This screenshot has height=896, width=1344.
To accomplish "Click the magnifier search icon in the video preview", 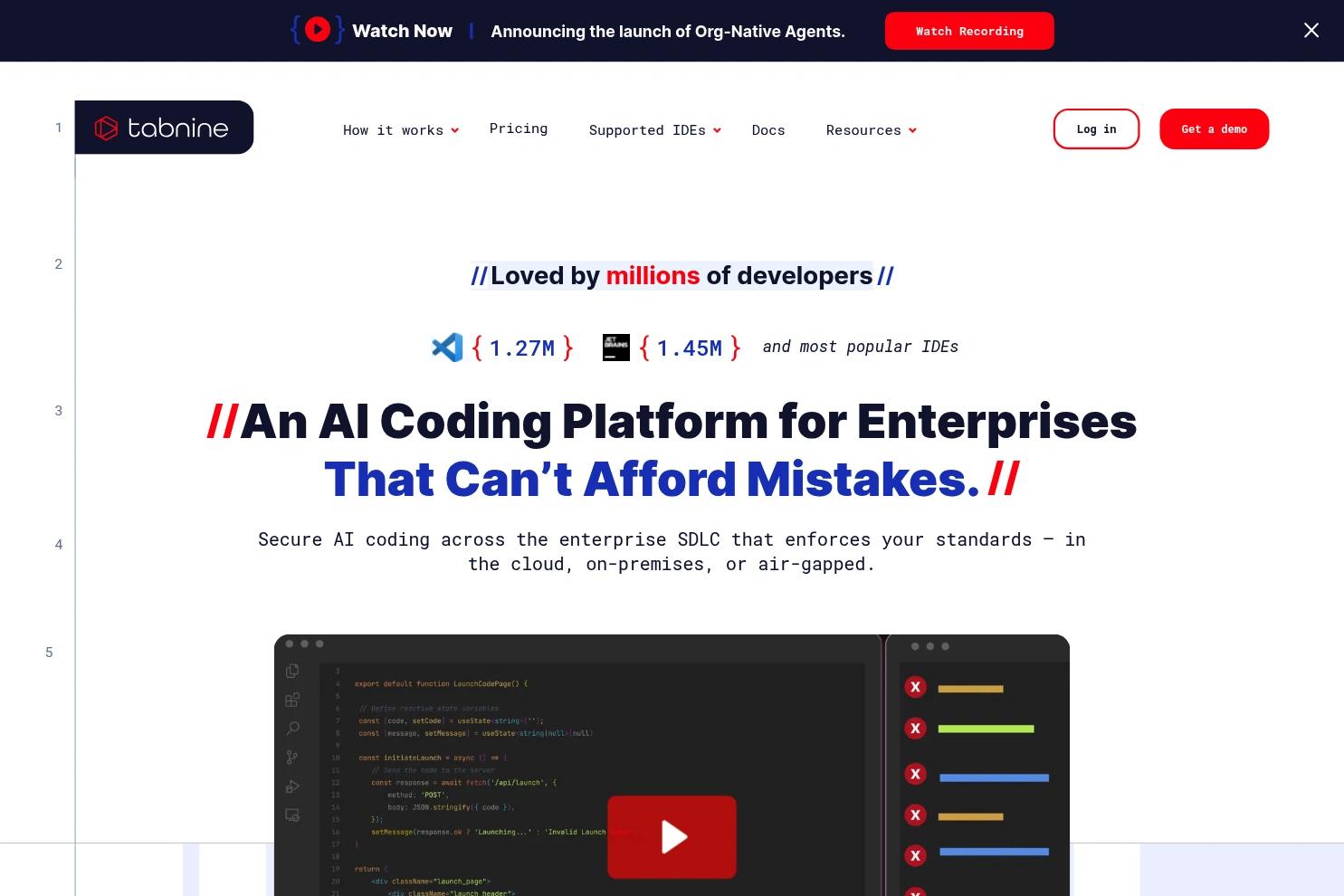I will pyautogui.click(x=292, y=729).
